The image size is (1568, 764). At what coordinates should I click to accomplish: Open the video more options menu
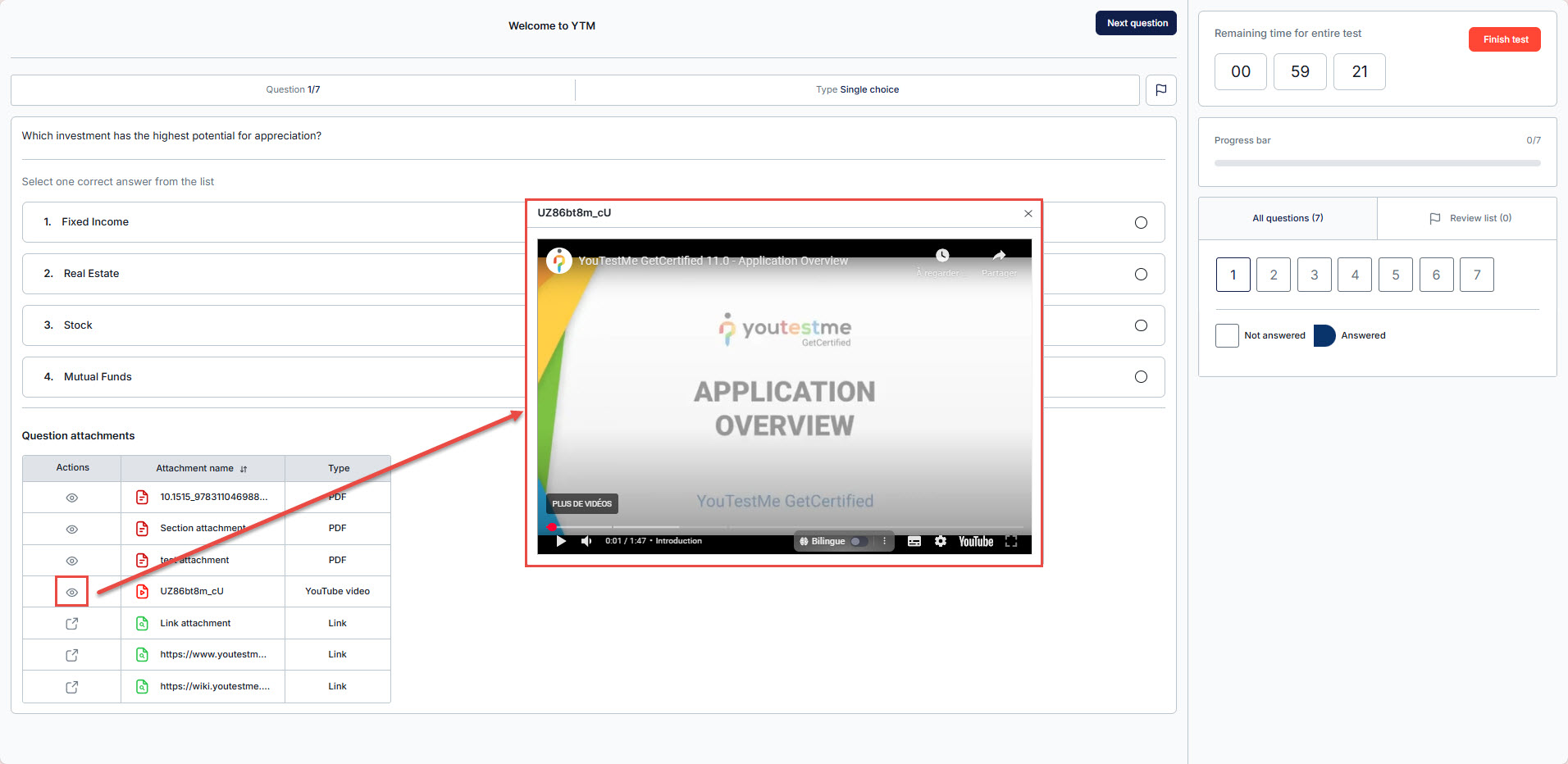tap(884, 541)
